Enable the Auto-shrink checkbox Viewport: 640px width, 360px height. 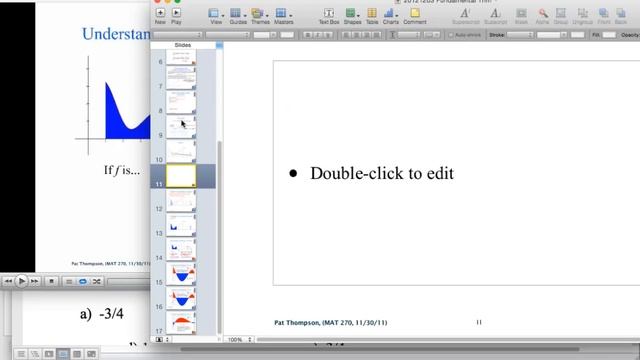451,35
